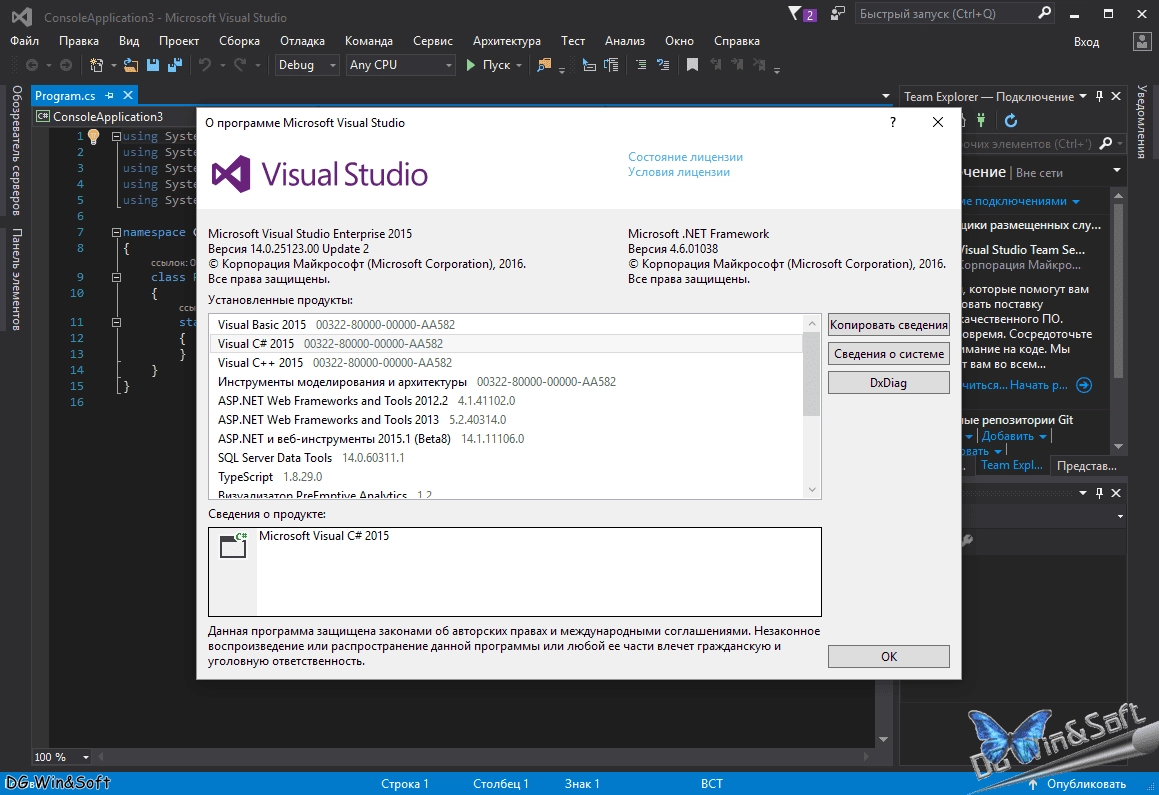Click the Send Feedback icon
Screen dimensions: 1159x795
click(837, 13)
